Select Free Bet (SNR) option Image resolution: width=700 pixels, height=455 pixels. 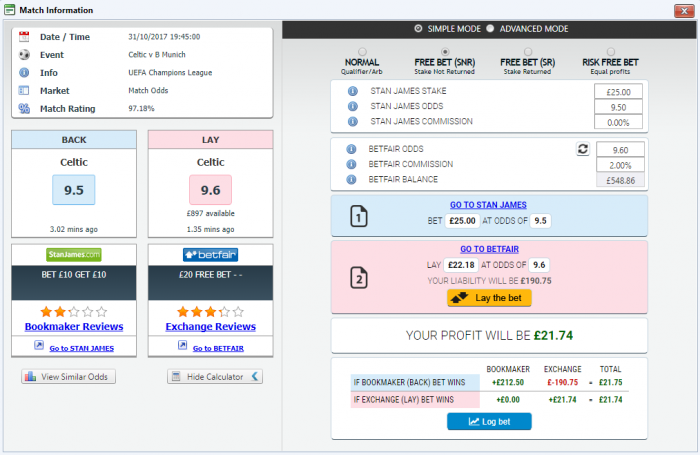(x=445, y=52)
